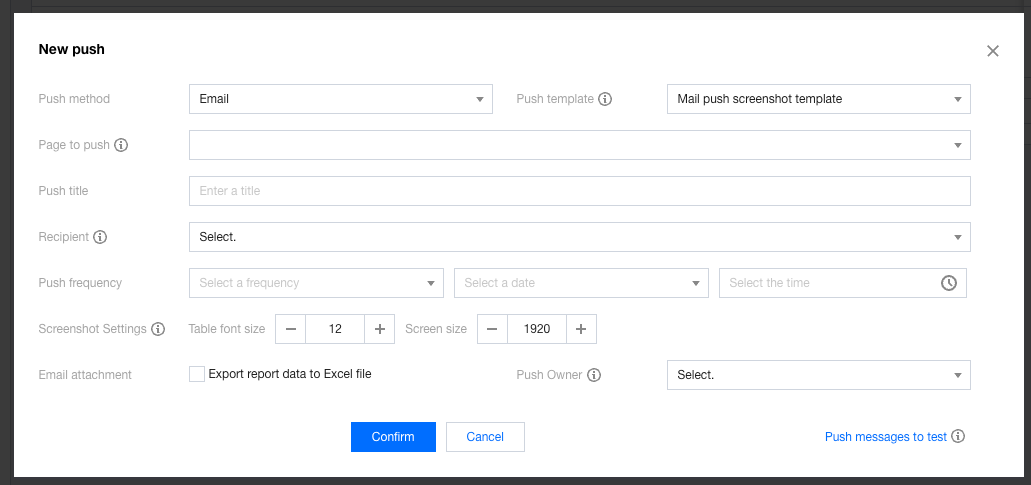Click the Confirm button
This screenshot has height=485, width=1031.
(x=393, y=437)
